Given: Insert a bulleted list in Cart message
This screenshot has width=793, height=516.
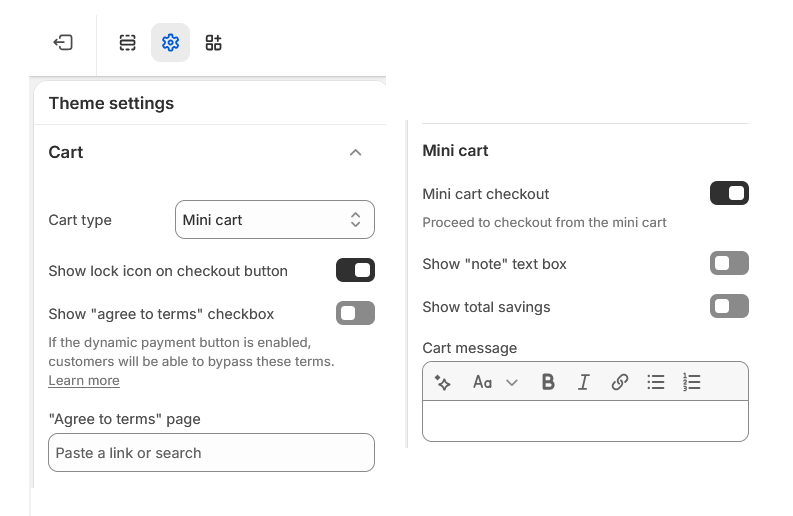Looking at the screenshot, I should point(655,382).
